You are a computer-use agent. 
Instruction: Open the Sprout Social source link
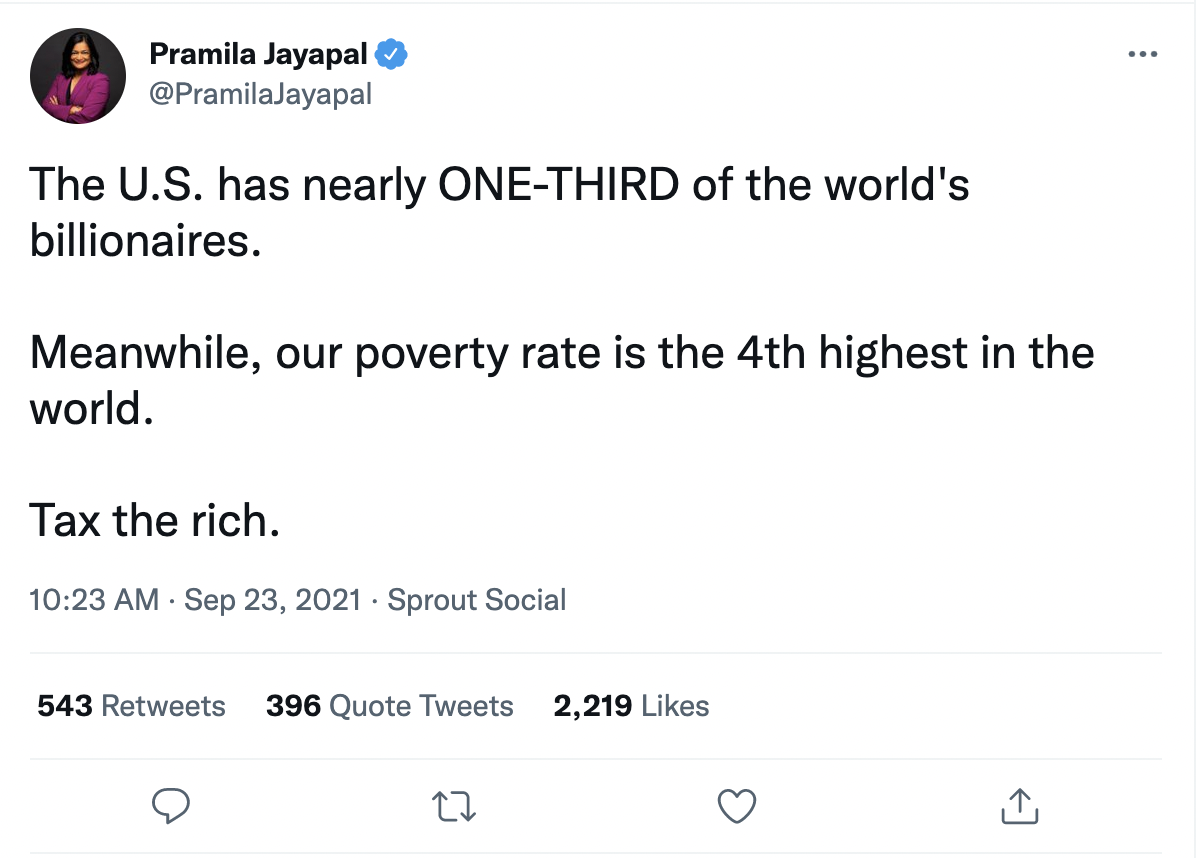476,600
